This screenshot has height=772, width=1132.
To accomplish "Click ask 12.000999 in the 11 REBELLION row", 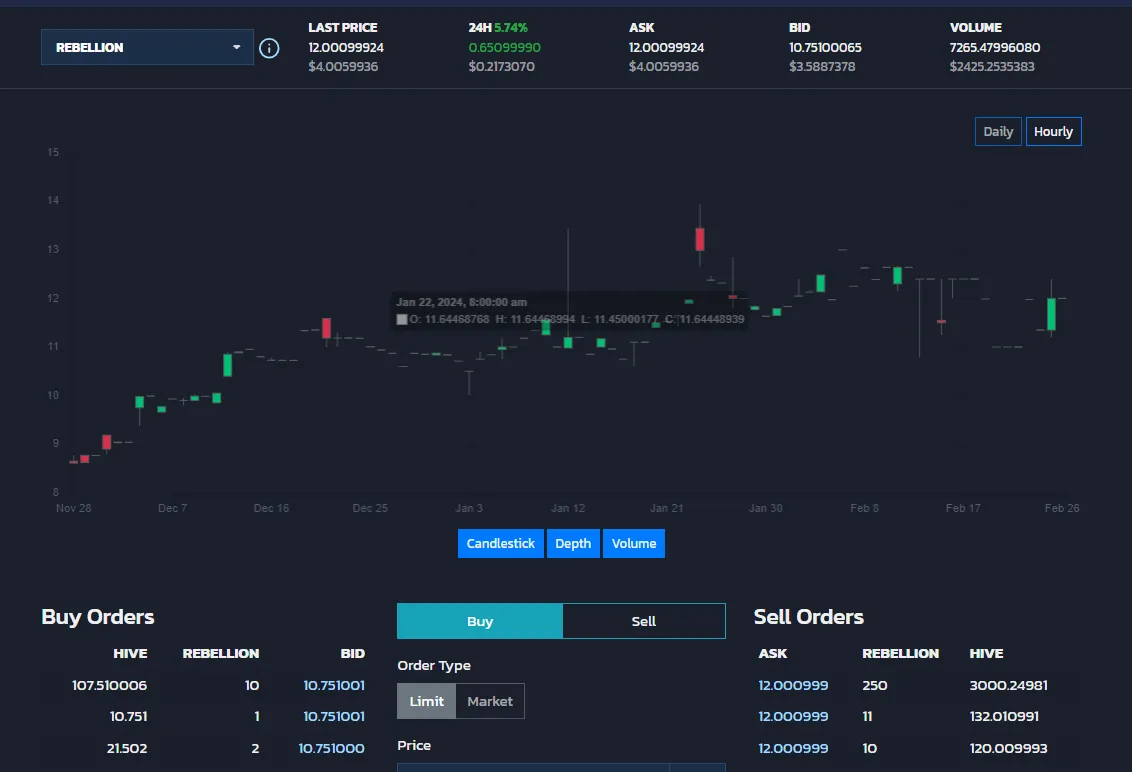I will point(793,716).
